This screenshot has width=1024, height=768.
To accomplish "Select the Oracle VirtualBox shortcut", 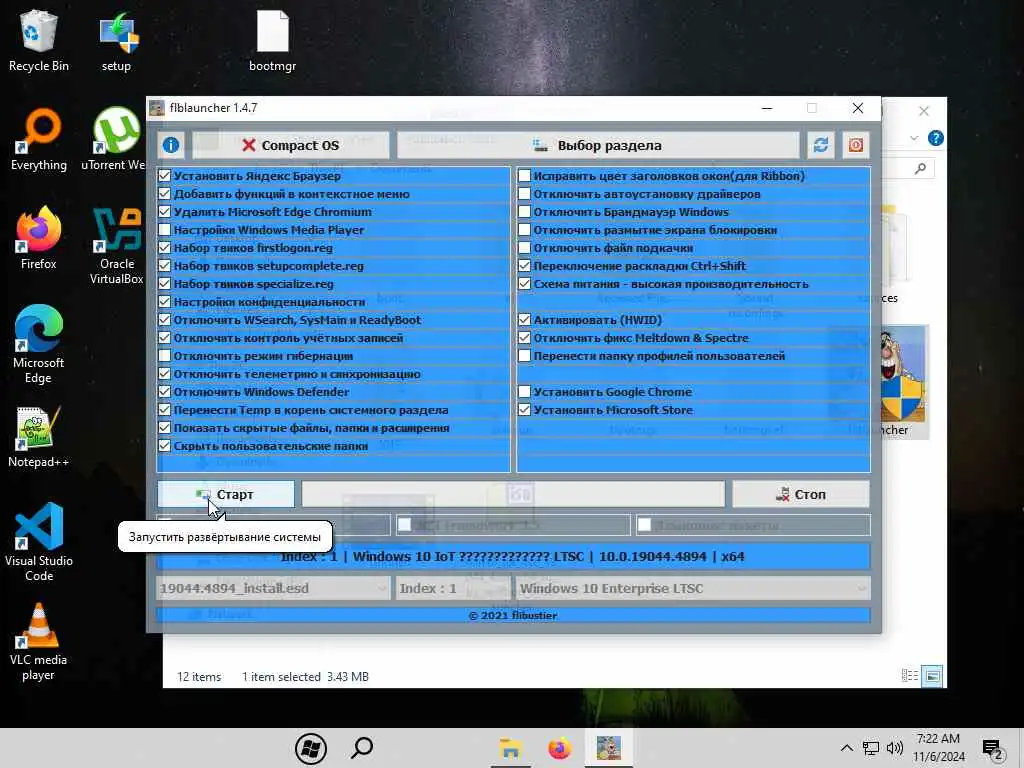I will (116, 246).
